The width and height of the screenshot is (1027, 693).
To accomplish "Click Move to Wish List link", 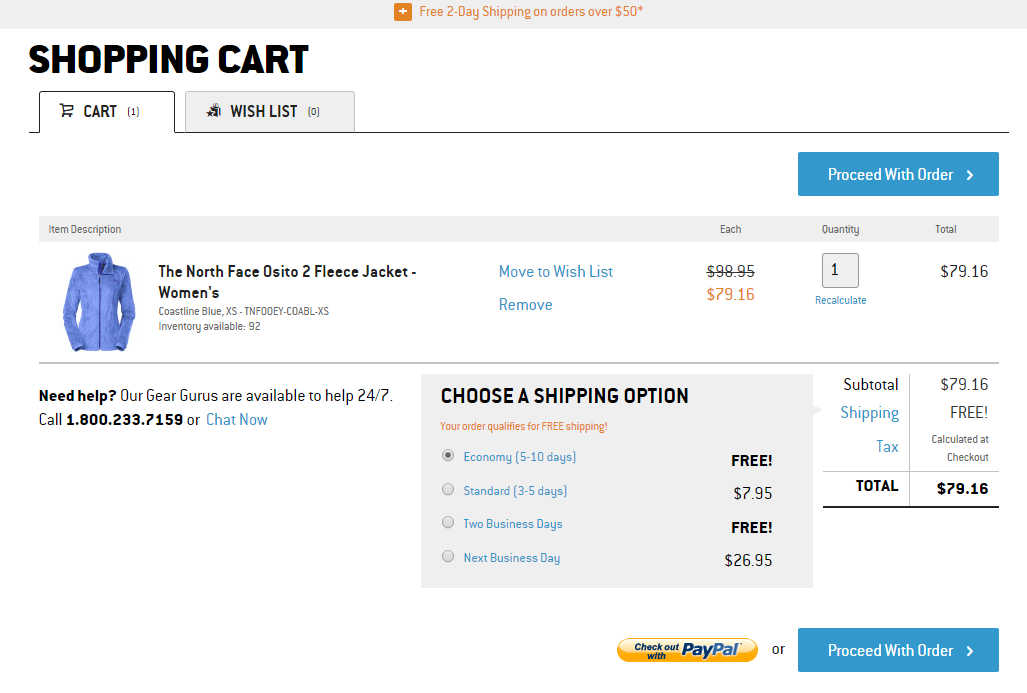I will (555, 271).
